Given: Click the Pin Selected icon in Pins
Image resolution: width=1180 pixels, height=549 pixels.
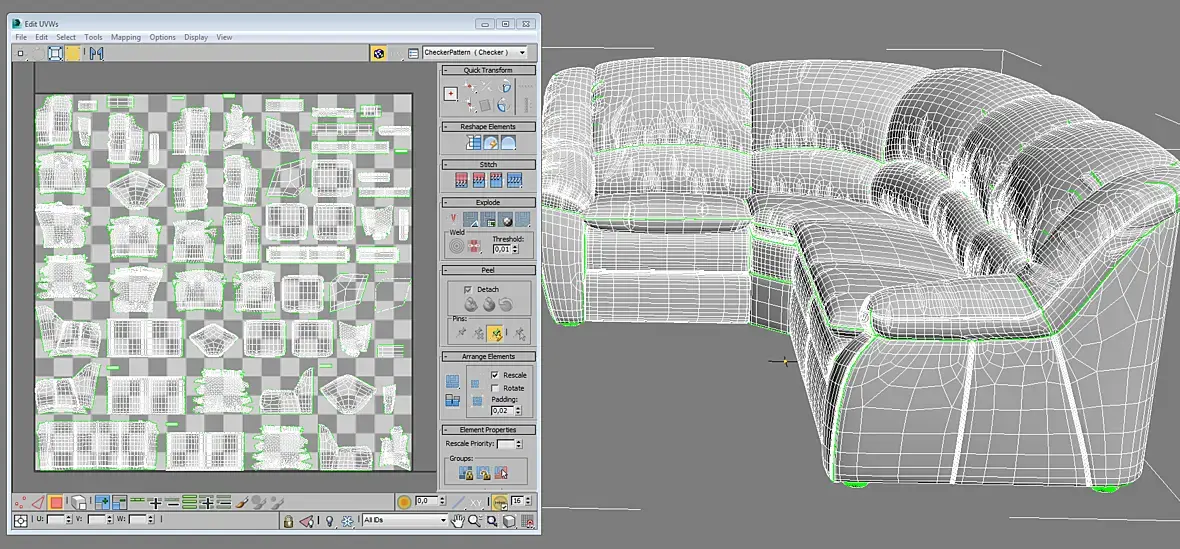Looking at the screenshot, I should (461, 333).
